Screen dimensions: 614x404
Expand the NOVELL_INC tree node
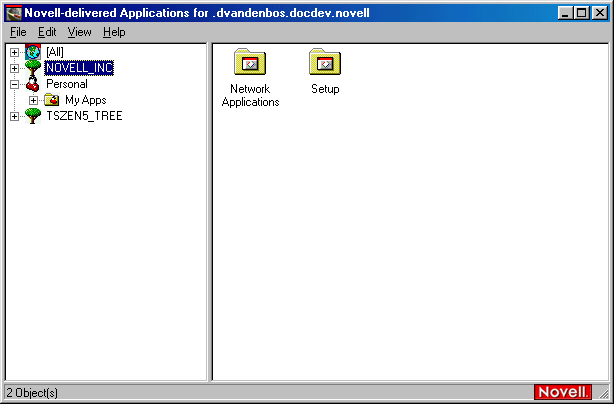tap(14, 68)
